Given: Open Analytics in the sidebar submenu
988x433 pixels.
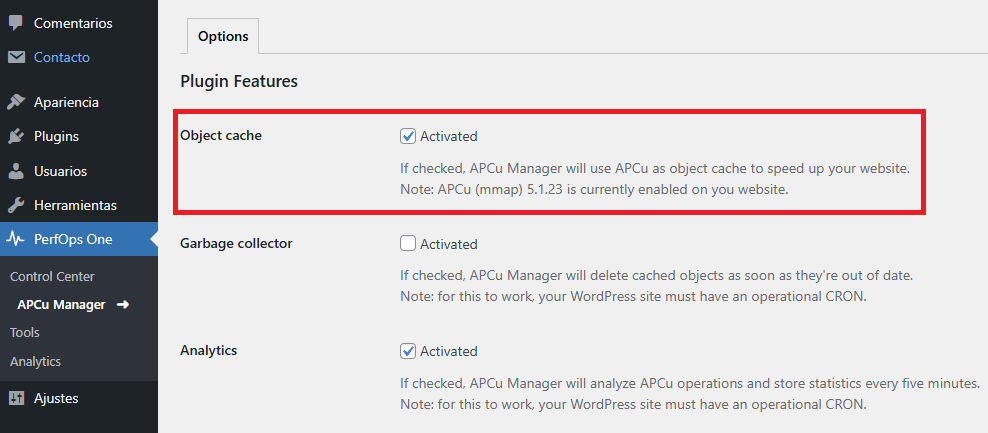Looking at the screenshot, I should click(x=35, y=361).
